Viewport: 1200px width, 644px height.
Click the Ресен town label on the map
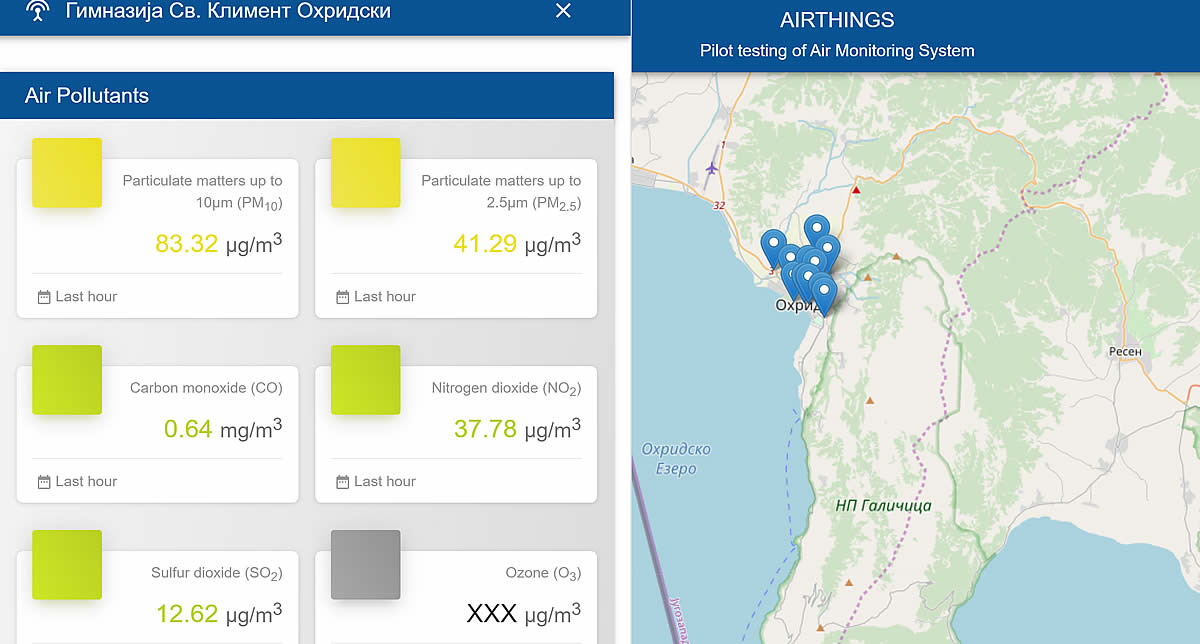click(1125, 352)
